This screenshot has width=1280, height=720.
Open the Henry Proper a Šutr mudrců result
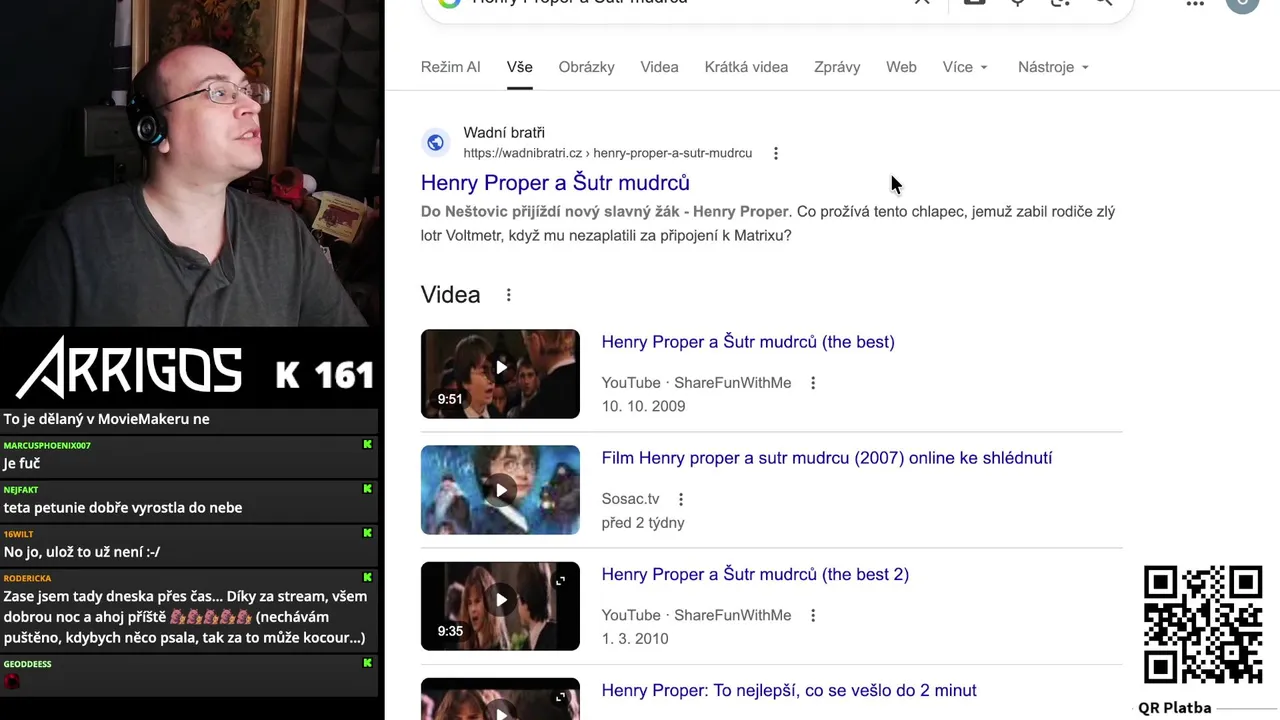[555, 183]
